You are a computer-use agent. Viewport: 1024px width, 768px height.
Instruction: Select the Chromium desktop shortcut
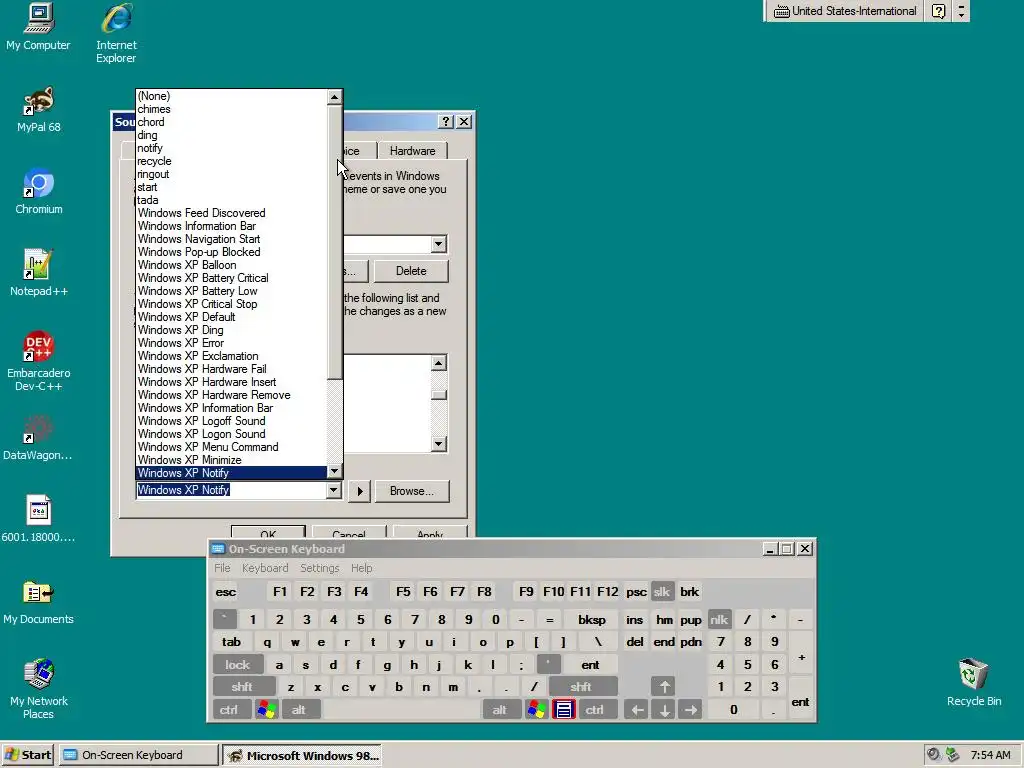coord(39,191)
